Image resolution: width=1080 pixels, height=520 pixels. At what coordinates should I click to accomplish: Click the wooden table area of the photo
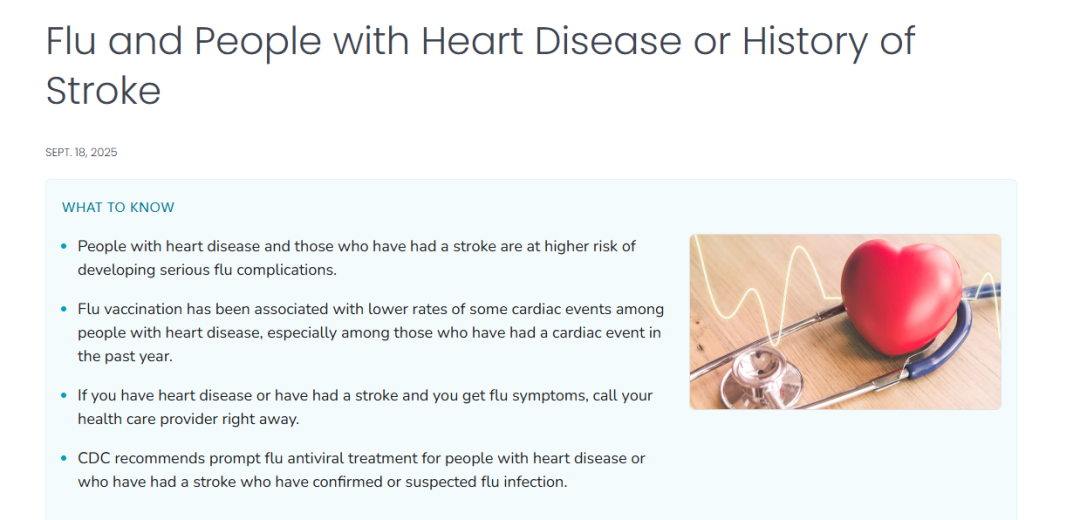coord(740,255)
